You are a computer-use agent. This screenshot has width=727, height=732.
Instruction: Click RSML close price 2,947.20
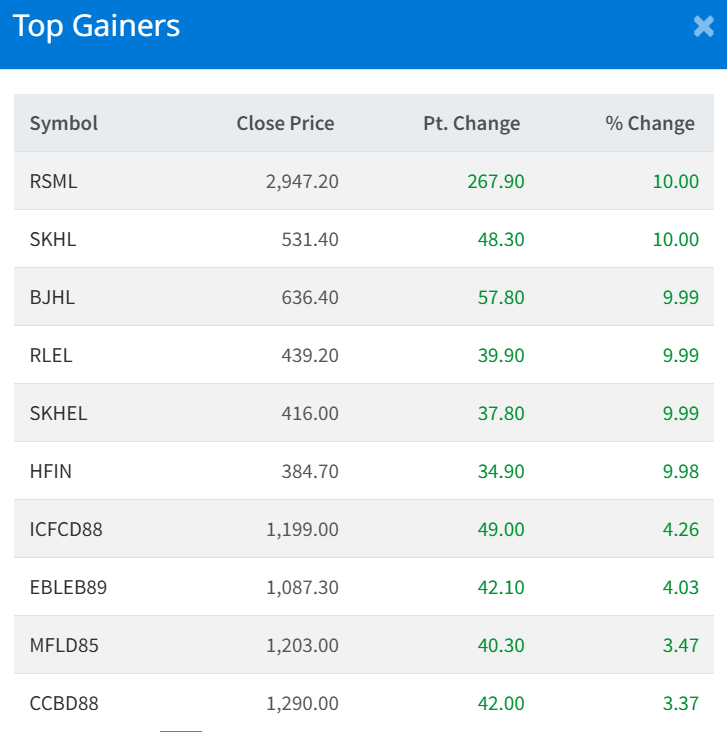[x=301, y=181]
